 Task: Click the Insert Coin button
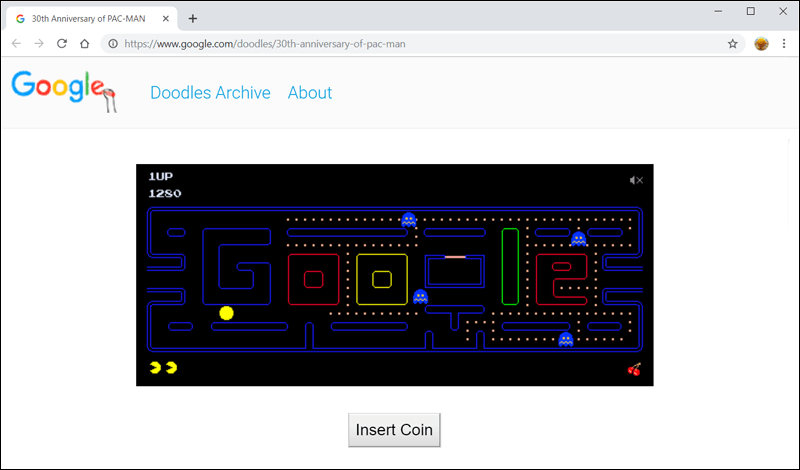pyautogui.click(x=394, y=430)
